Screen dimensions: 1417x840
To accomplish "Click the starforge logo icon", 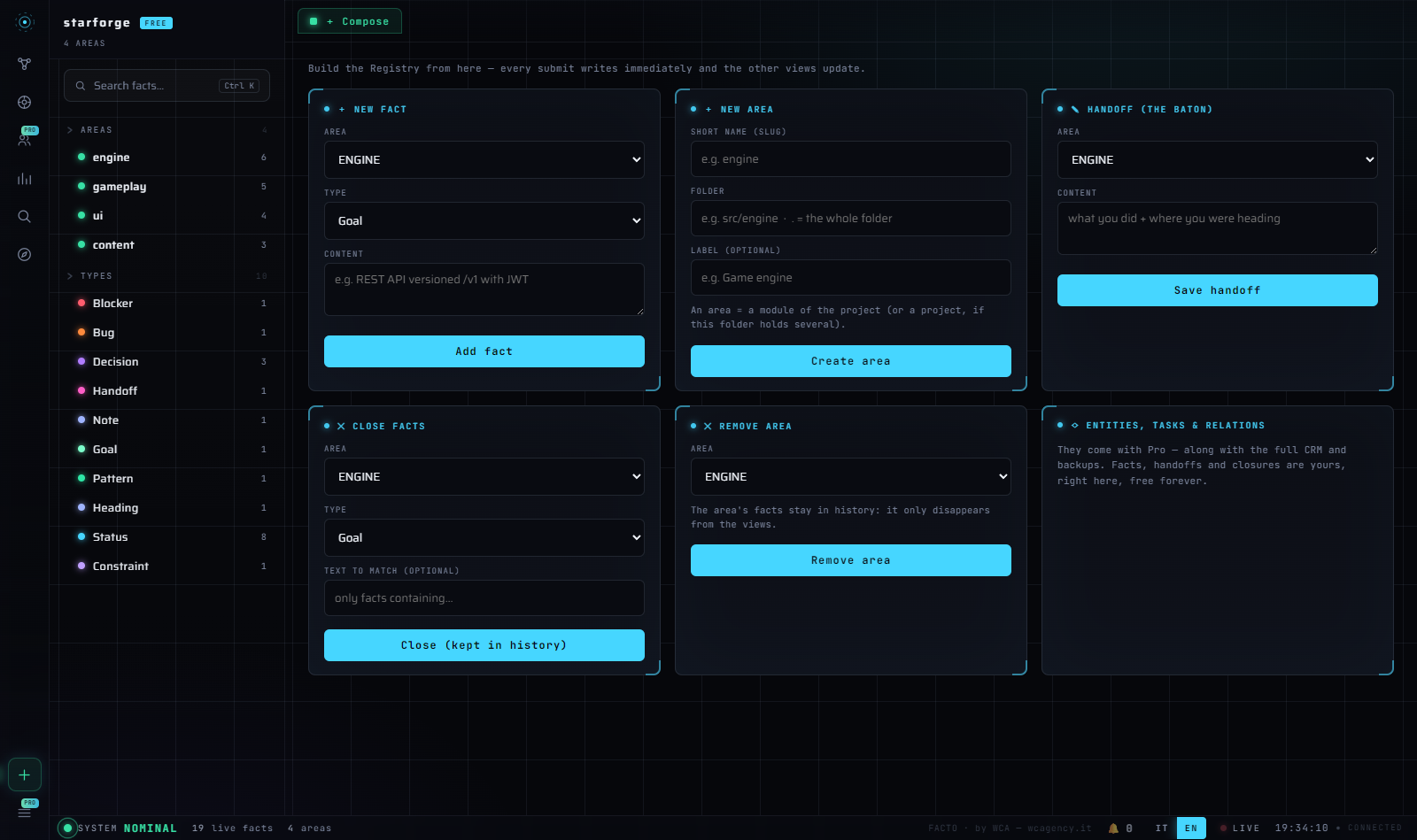I will (x=25, y=22).
